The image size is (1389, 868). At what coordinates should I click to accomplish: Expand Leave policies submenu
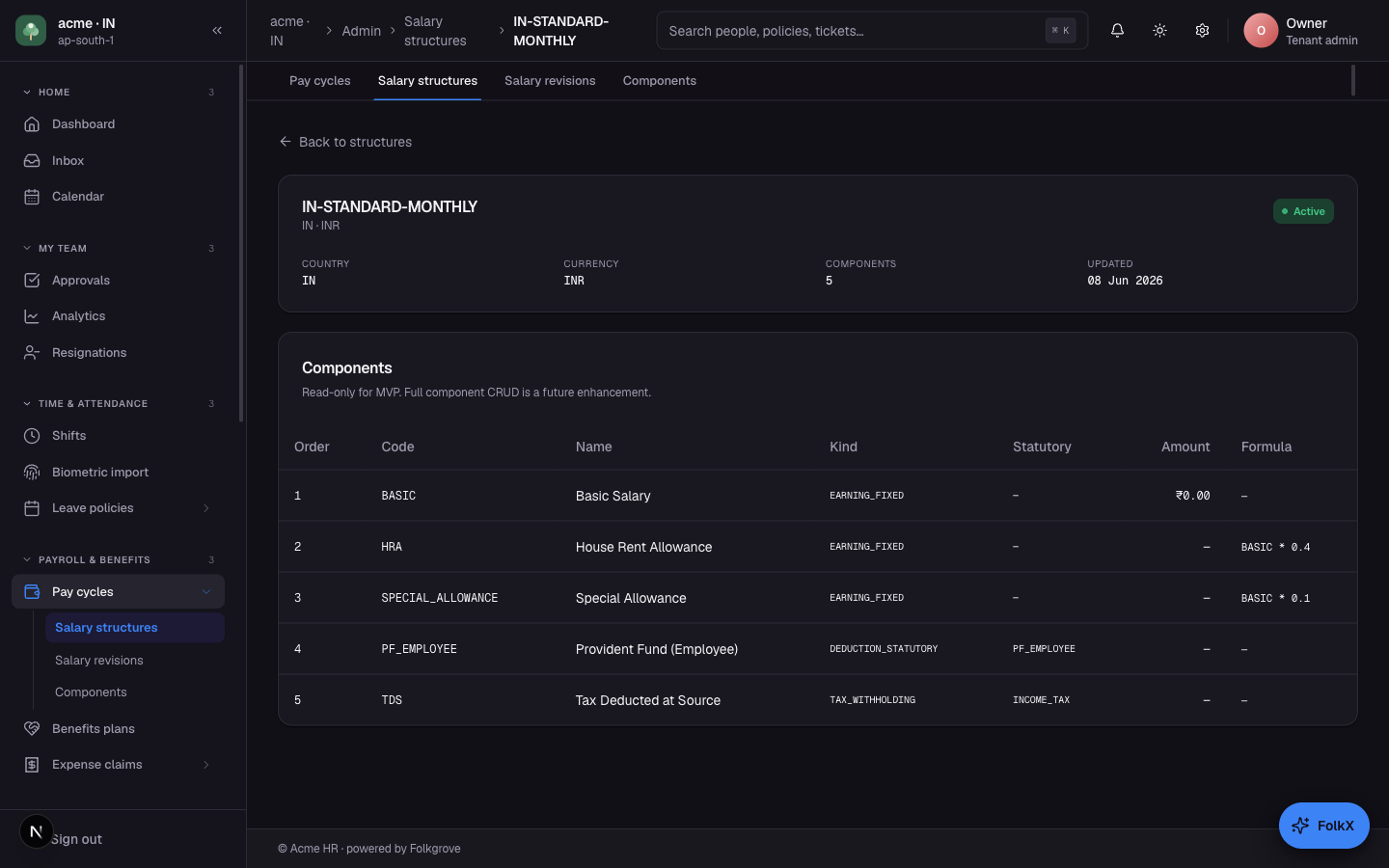point(206,508)
